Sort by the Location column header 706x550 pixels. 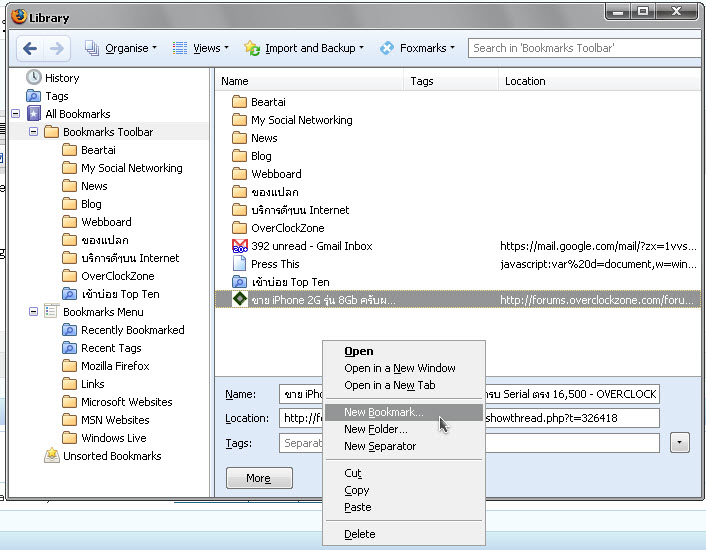click(x=599, y=81)
